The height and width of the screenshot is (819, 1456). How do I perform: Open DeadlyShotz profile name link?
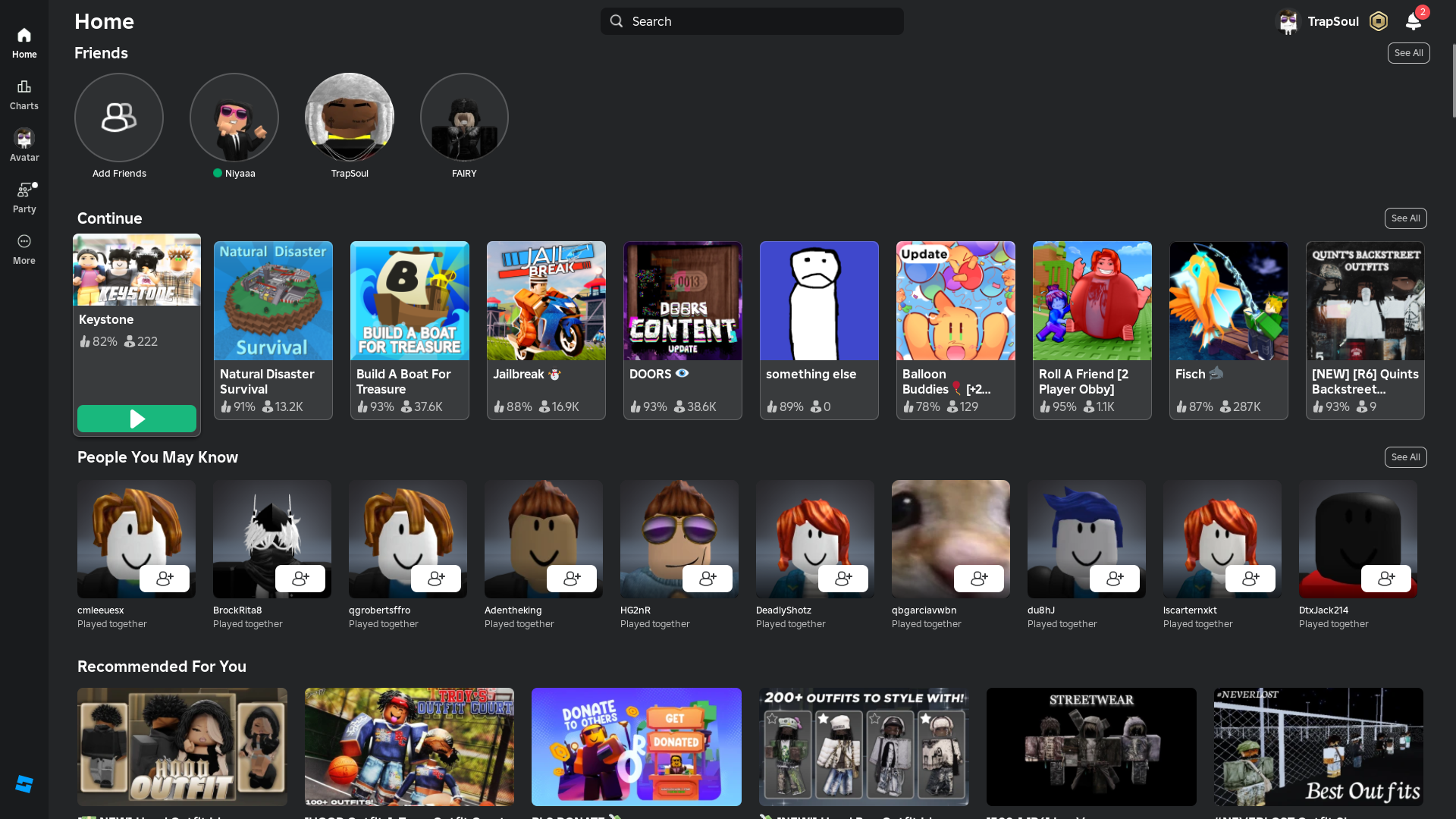783,610
